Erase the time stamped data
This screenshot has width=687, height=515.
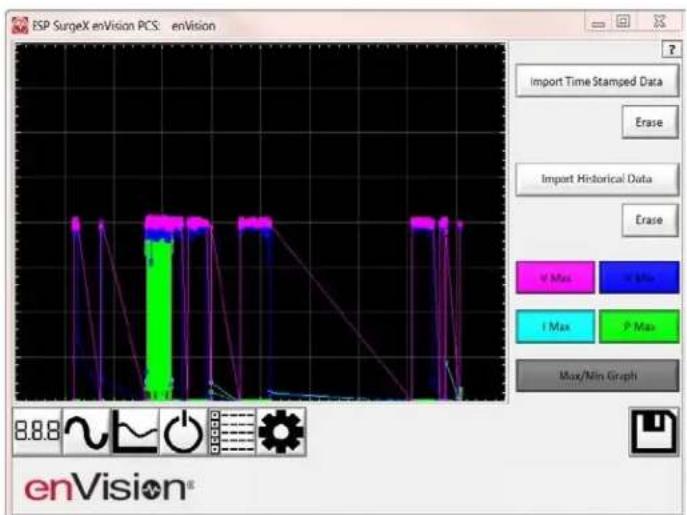pos(650,122)
